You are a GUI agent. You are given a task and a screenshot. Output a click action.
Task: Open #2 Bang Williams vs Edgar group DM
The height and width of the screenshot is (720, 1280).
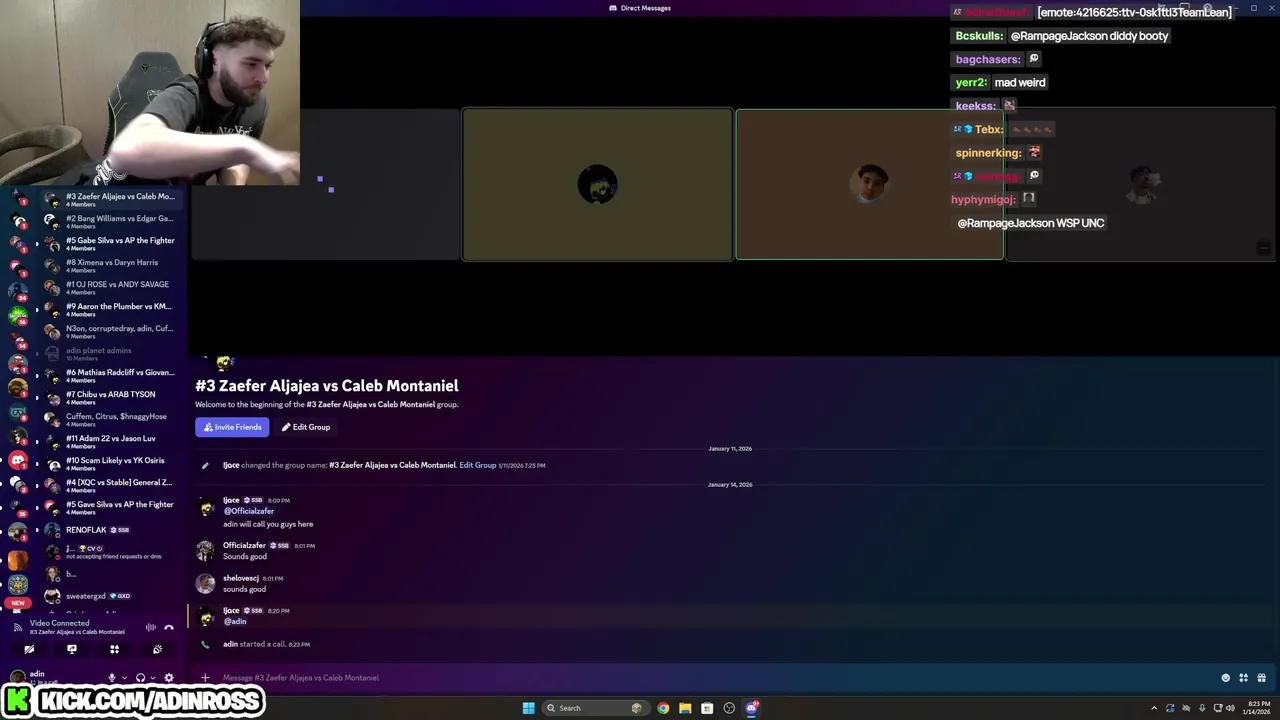click(112, 222)
